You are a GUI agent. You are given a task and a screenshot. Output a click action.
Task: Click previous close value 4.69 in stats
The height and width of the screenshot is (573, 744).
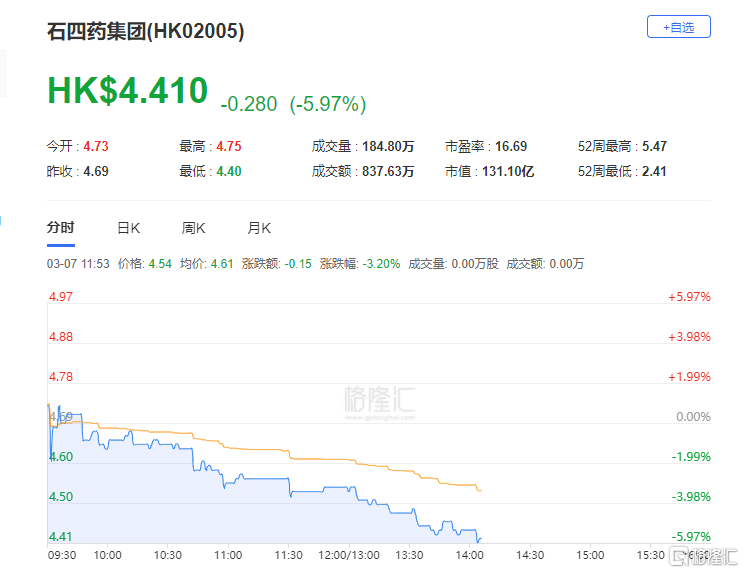(96, 171)
